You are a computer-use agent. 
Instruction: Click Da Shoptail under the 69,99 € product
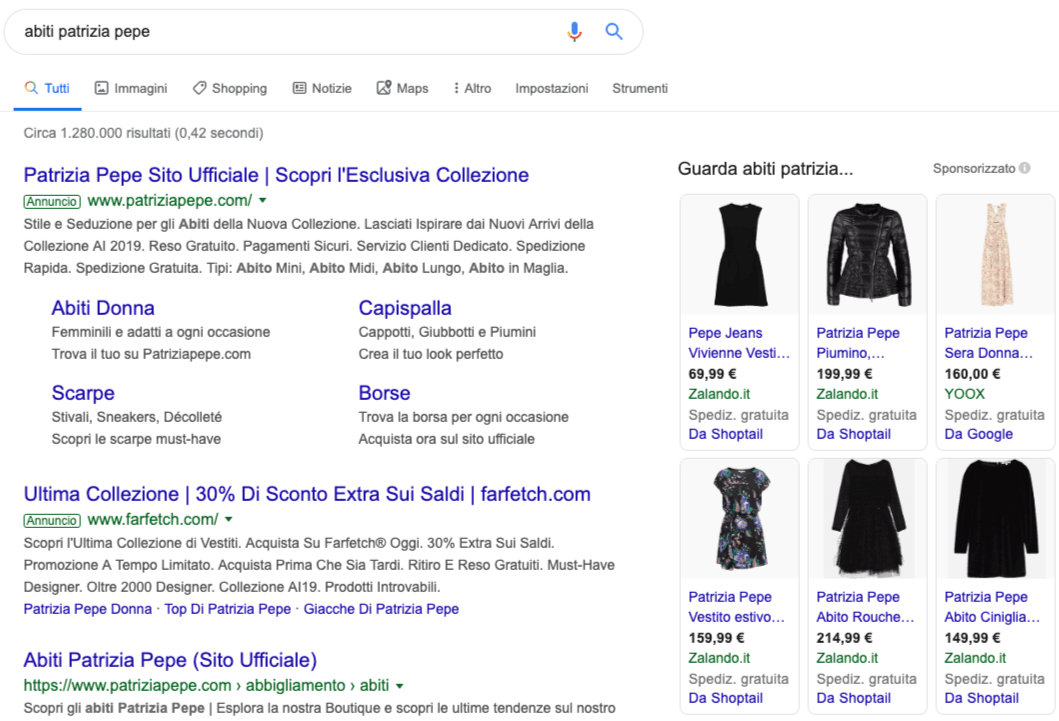click(x=725, y=434)
